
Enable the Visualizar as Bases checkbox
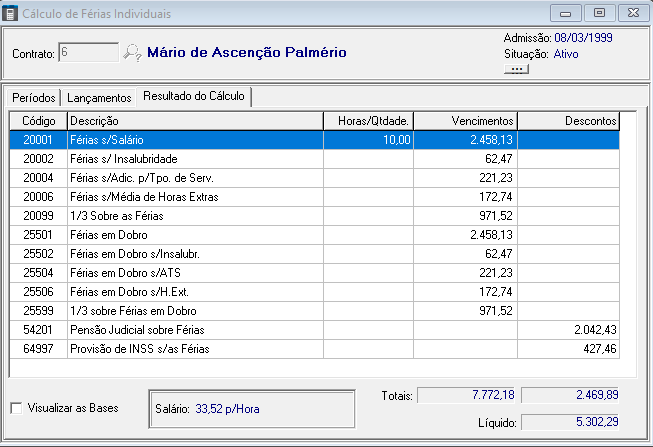point(15,407)
